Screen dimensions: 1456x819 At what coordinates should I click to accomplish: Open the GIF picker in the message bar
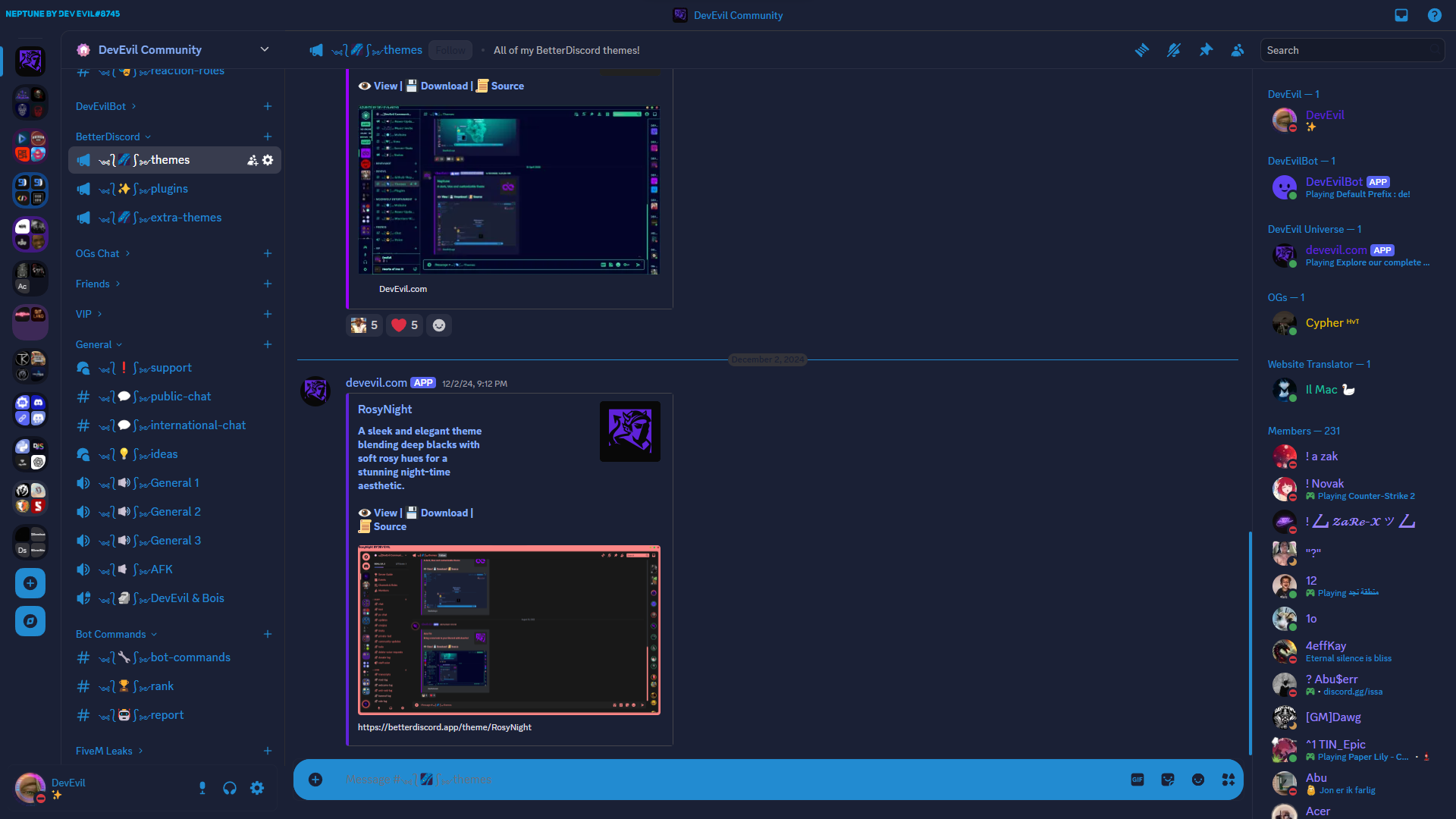pos(1137,780)
